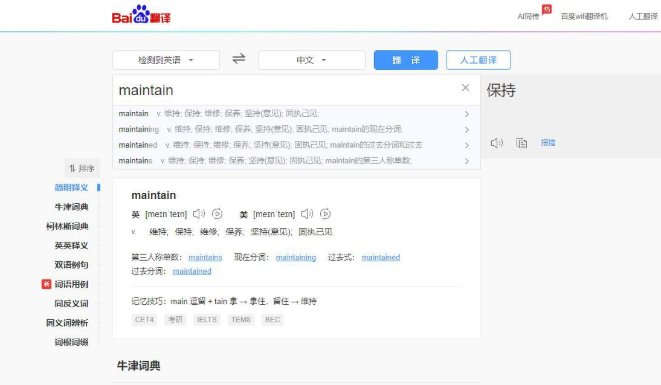The height and width of the screenshot is (385, 661).
Task: Open the maintained past tense link
Action: pos(381,257)
